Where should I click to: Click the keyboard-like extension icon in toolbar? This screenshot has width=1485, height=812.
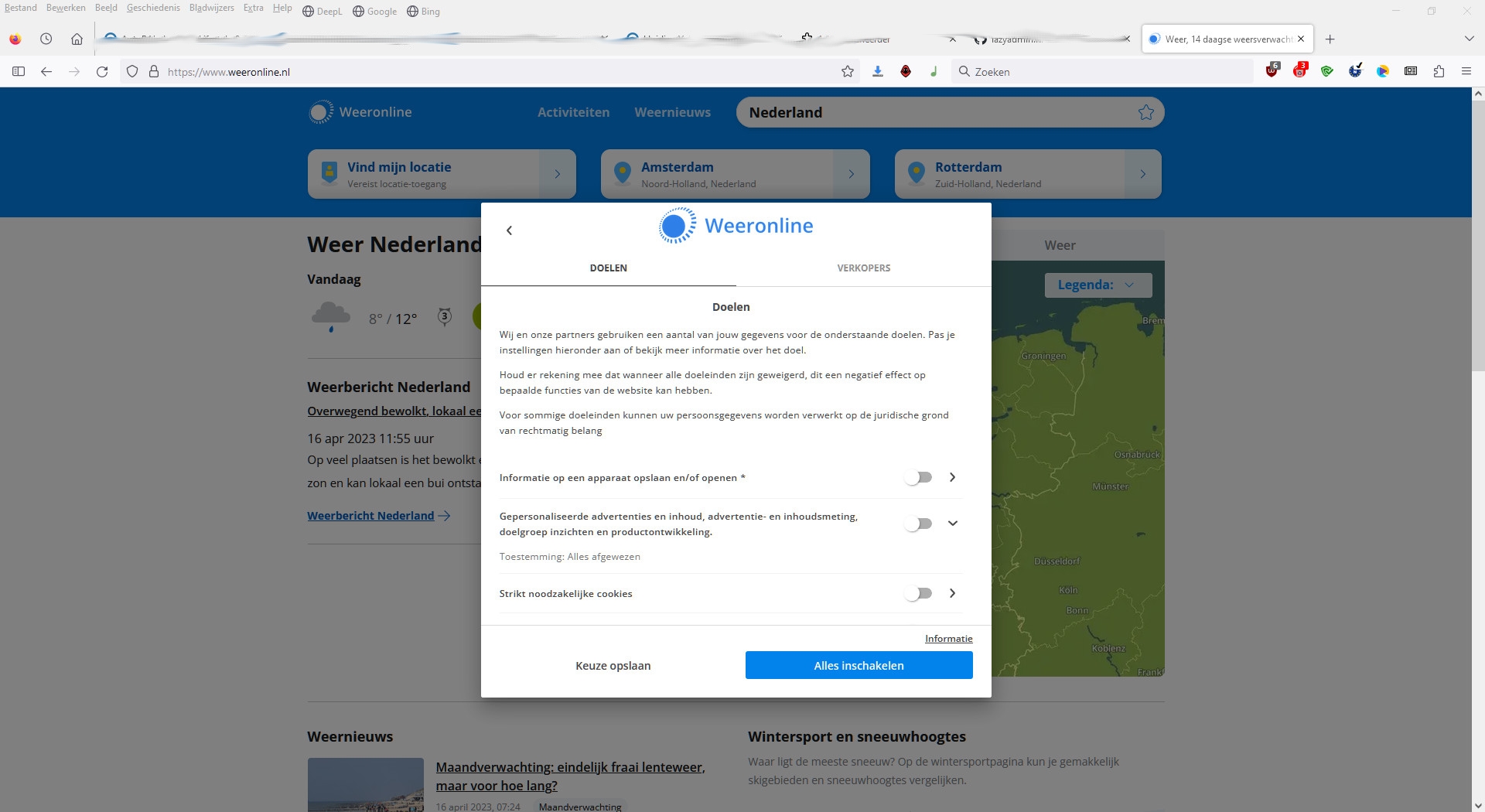tap(1411, 71)
